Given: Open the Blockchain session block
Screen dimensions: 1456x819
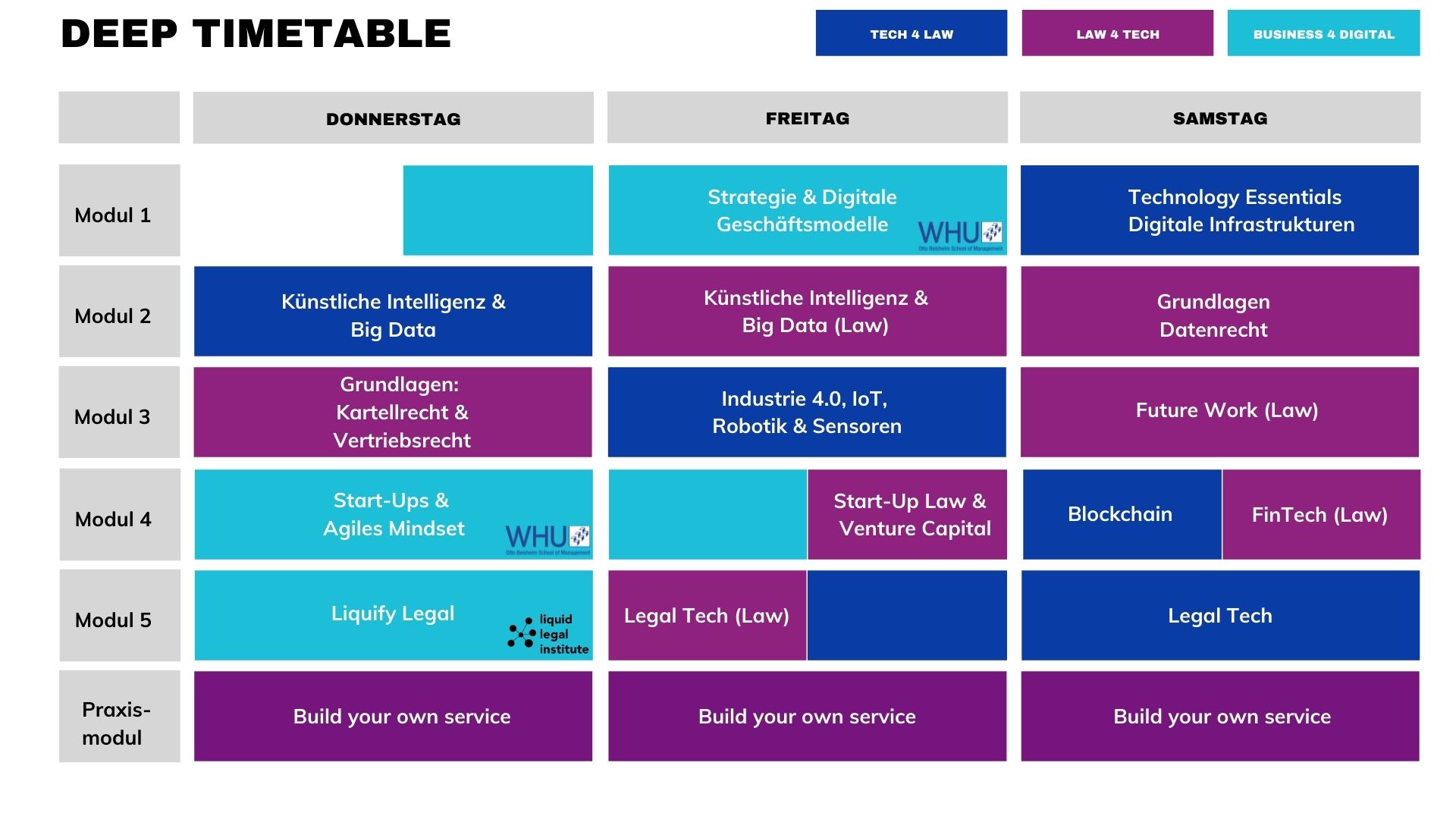Looking at the screenshot, I should pos(1122,514).
